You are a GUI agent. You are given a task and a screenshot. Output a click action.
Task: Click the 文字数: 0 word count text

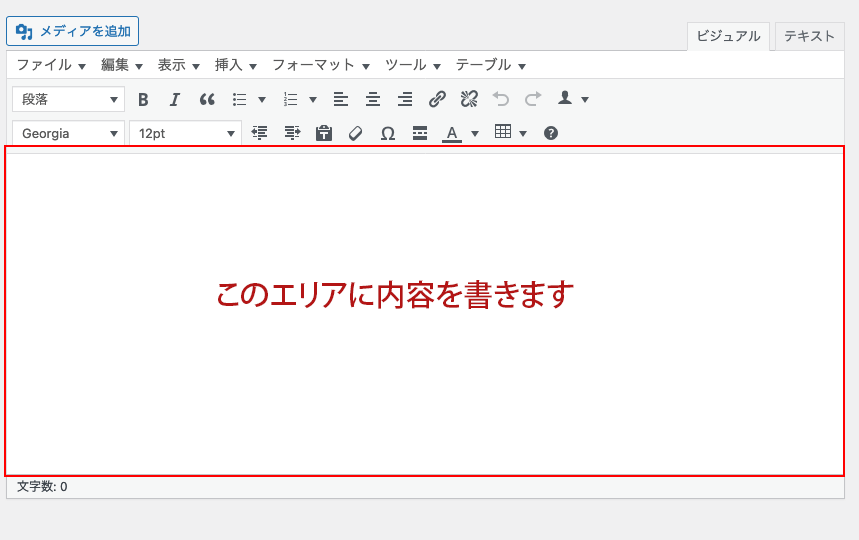(x=42, y=487)
